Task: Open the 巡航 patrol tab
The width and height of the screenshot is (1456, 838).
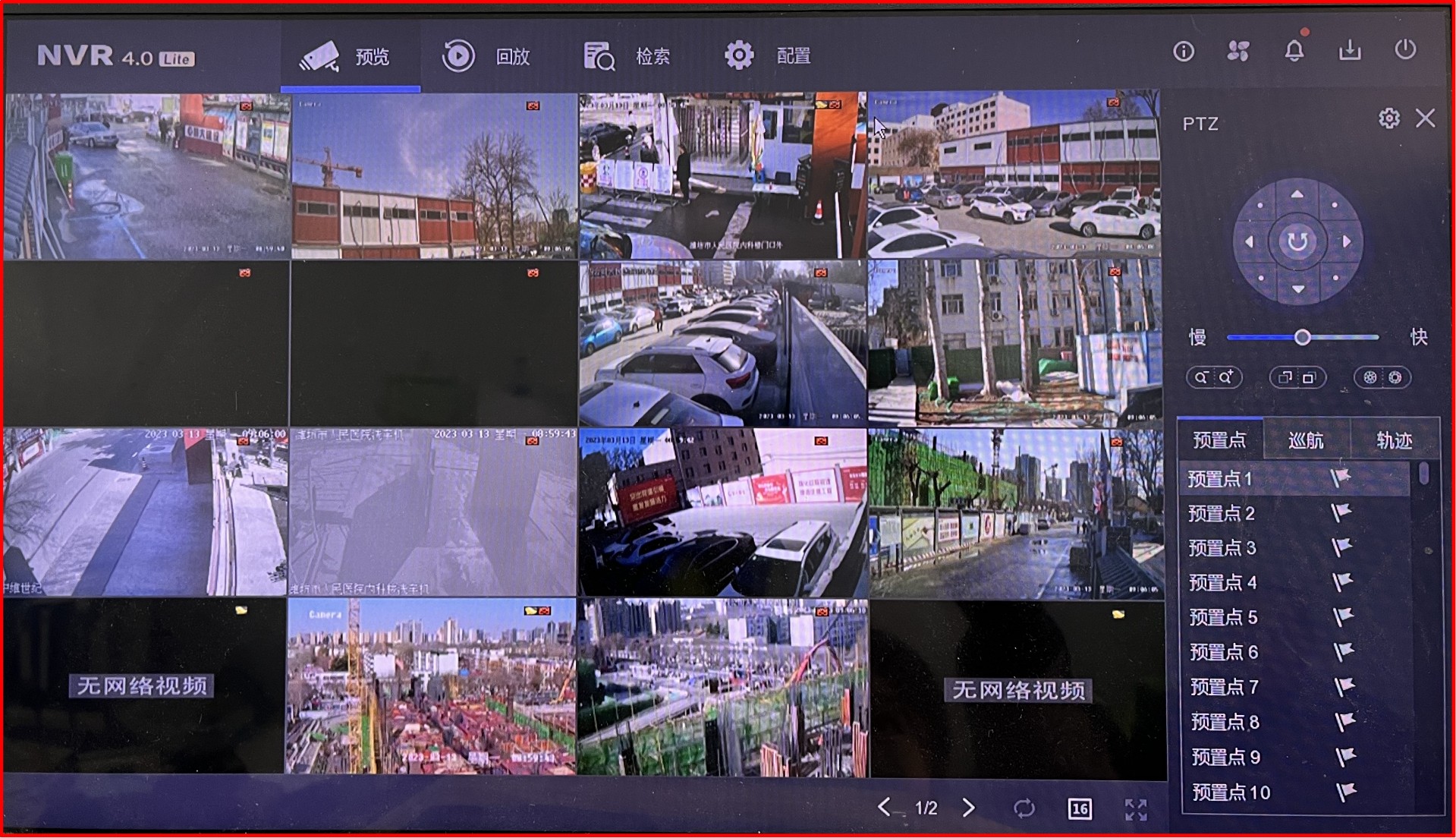Action: 1306,440
